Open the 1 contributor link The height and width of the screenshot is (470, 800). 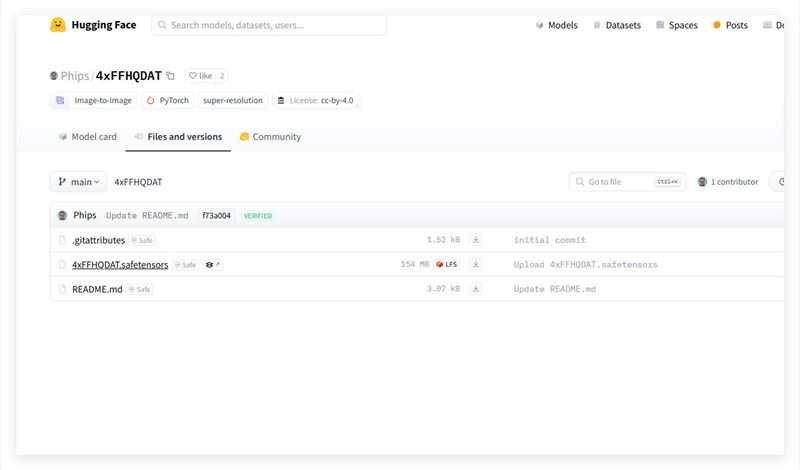point(728,182)
